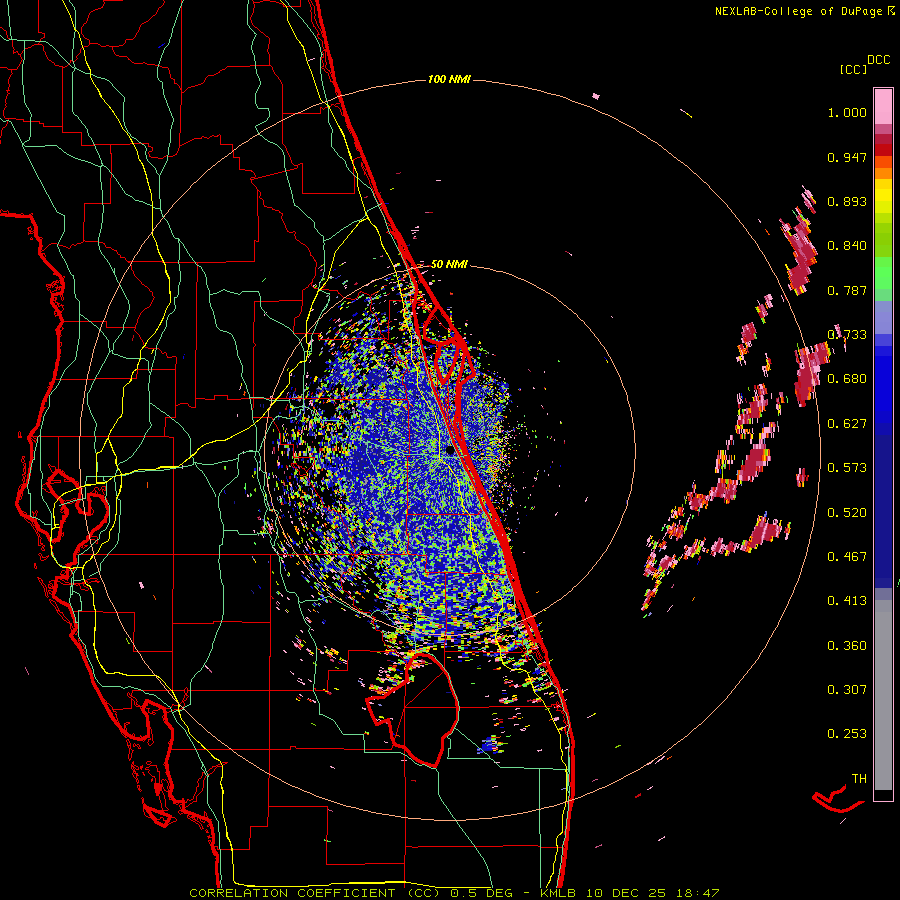The height and width of the screenshot is (900, 900).
Task: Pick the lavender segment of the color bar
Action: tap(883, 317)
